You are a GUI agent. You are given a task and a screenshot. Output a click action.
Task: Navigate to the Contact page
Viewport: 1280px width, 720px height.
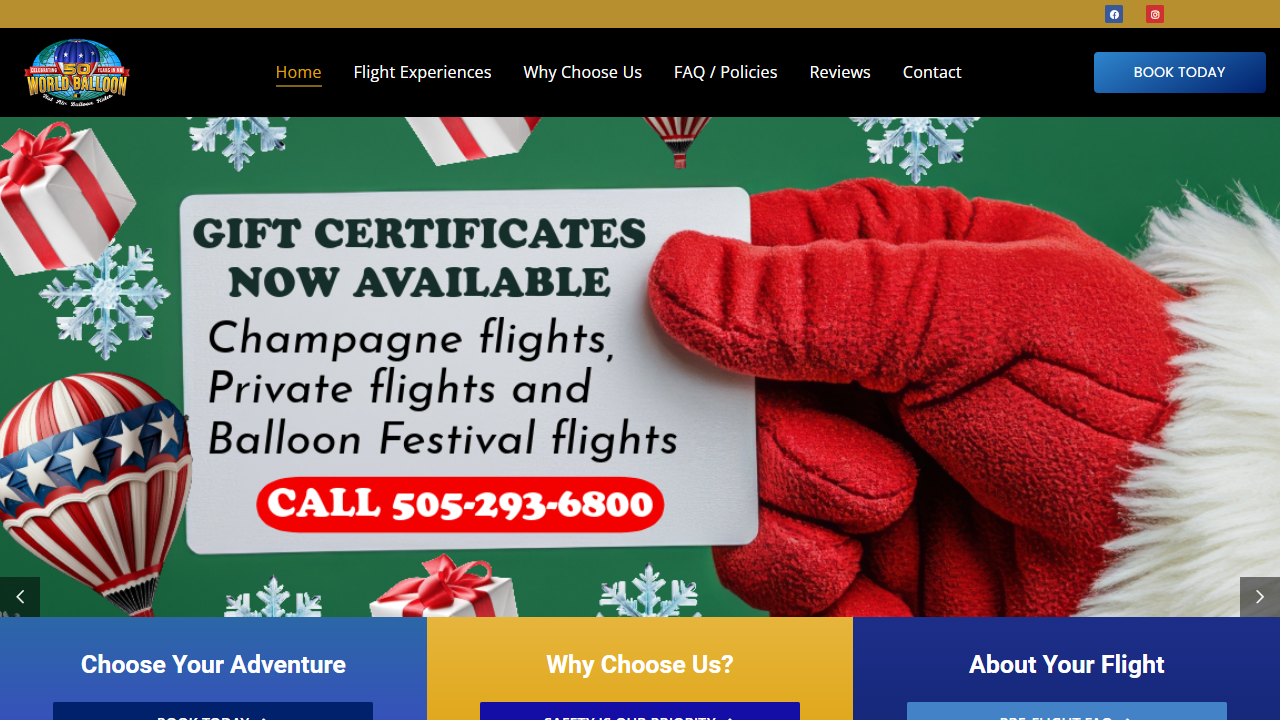(x=932, y=72)
